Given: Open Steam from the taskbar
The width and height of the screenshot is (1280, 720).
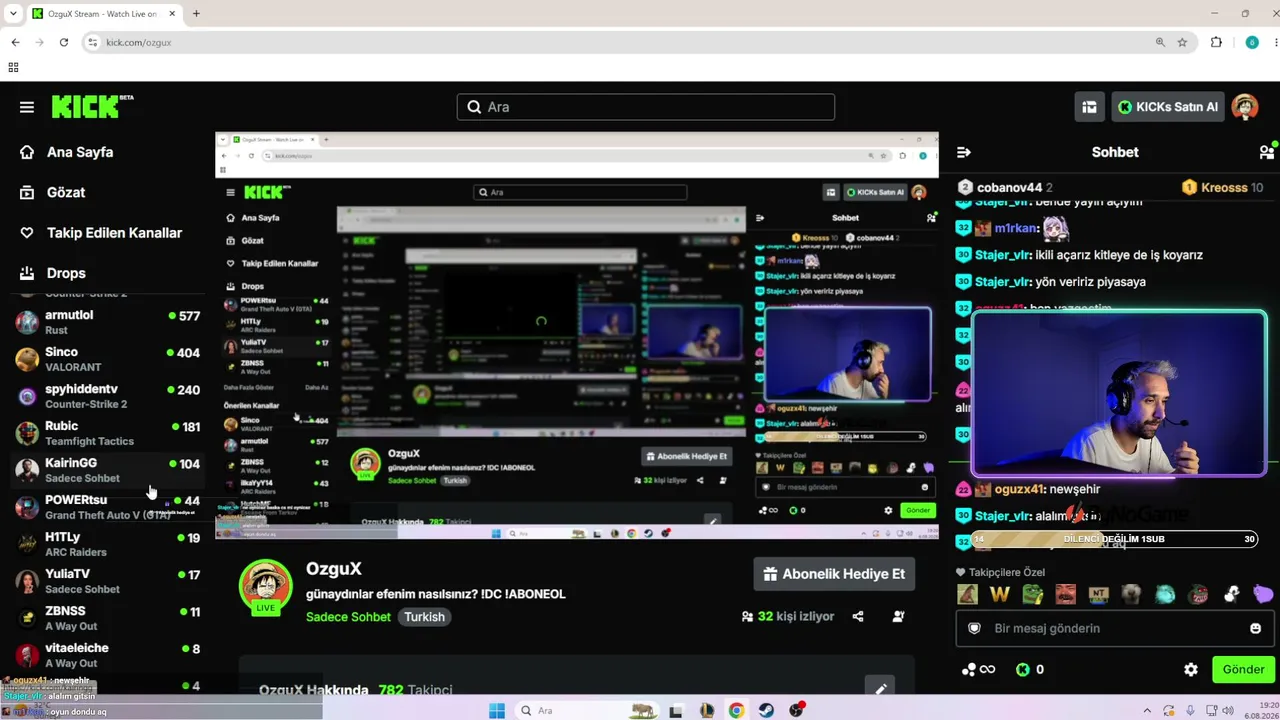Looking at the screenshot, I should point(766,710).
